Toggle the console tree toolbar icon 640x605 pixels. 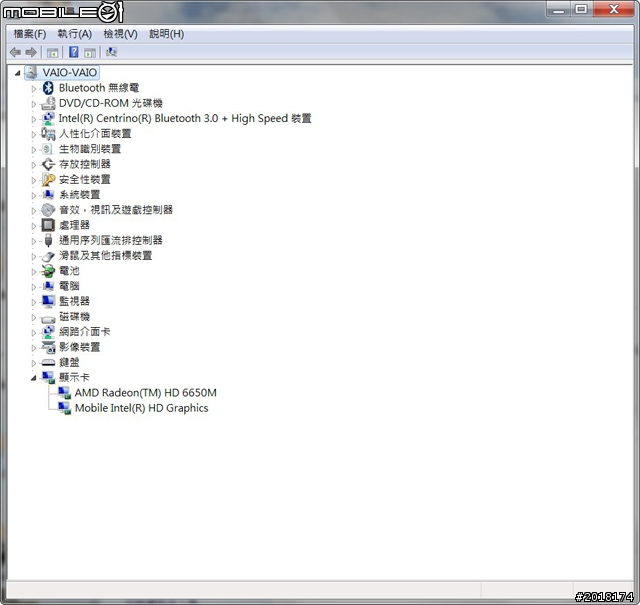[52, 52]
